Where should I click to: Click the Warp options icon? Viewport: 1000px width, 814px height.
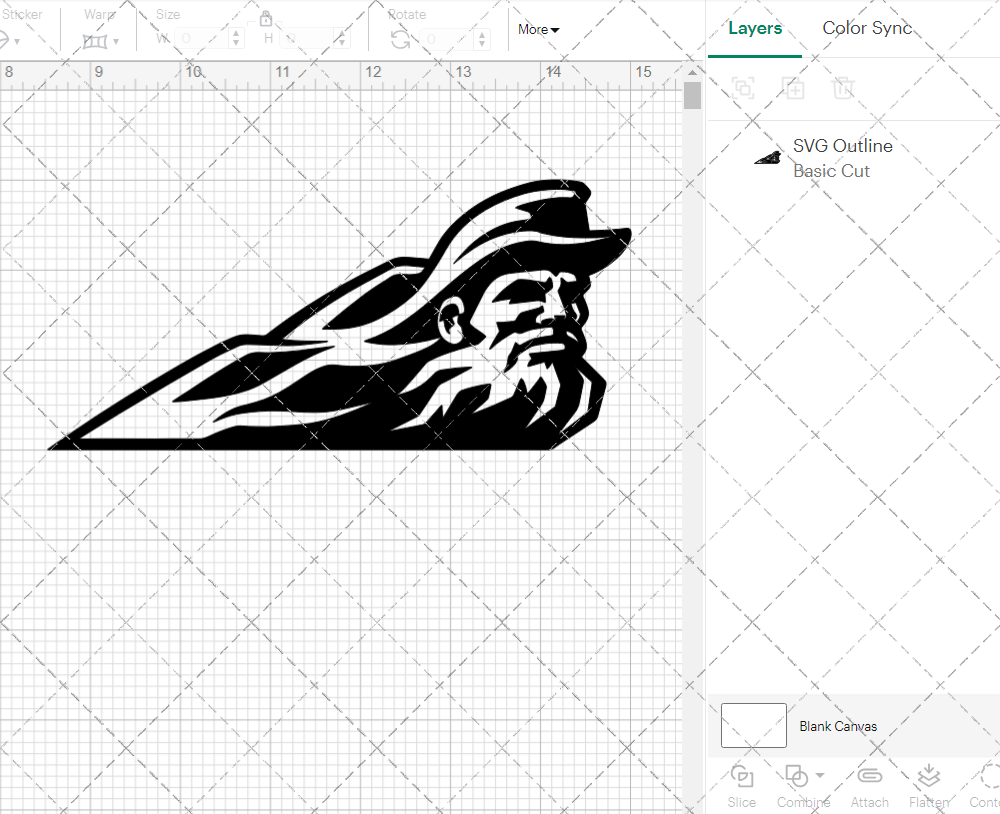coord(95,40)
